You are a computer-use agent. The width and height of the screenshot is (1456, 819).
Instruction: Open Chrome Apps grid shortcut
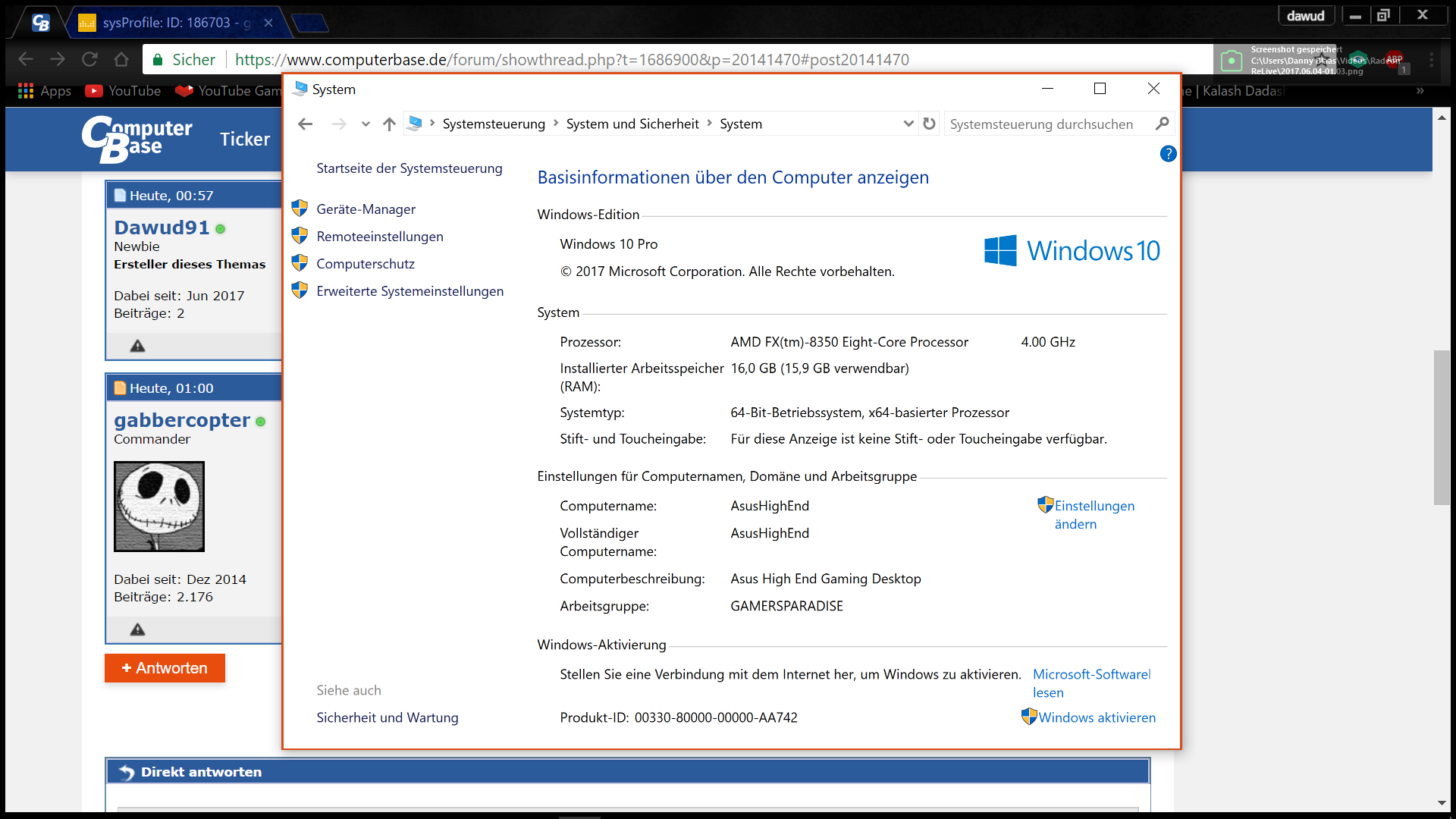point(26,91)
